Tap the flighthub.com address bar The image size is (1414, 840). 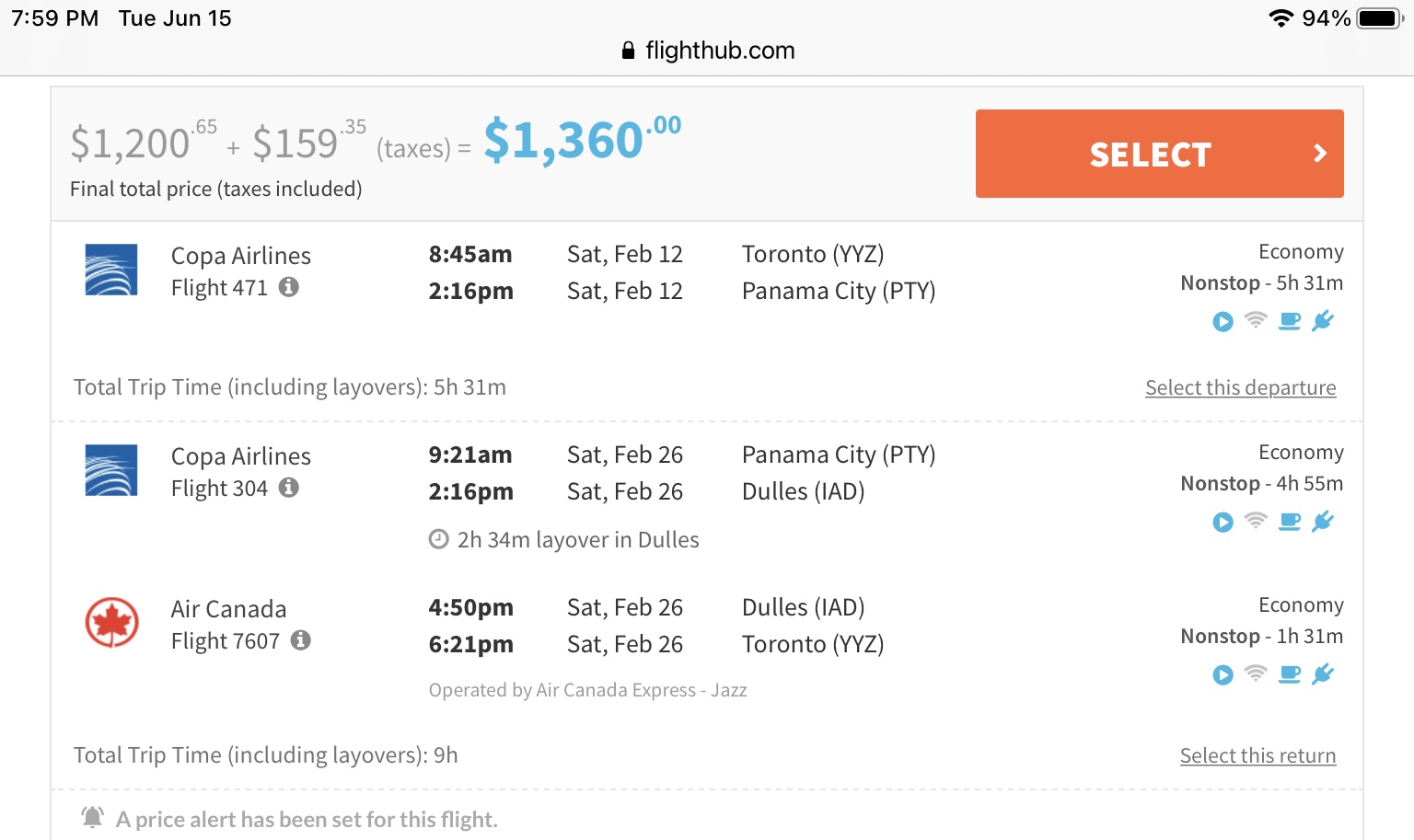point(707,51)
